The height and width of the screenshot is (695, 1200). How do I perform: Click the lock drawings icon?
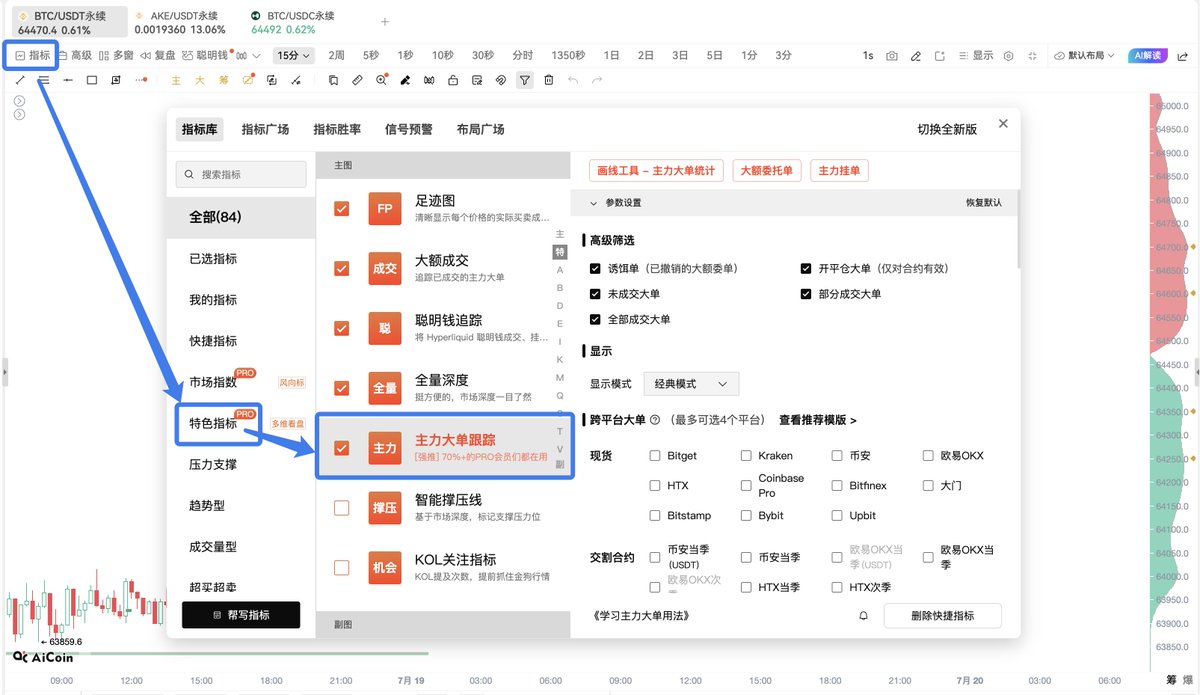coord(452,80)
